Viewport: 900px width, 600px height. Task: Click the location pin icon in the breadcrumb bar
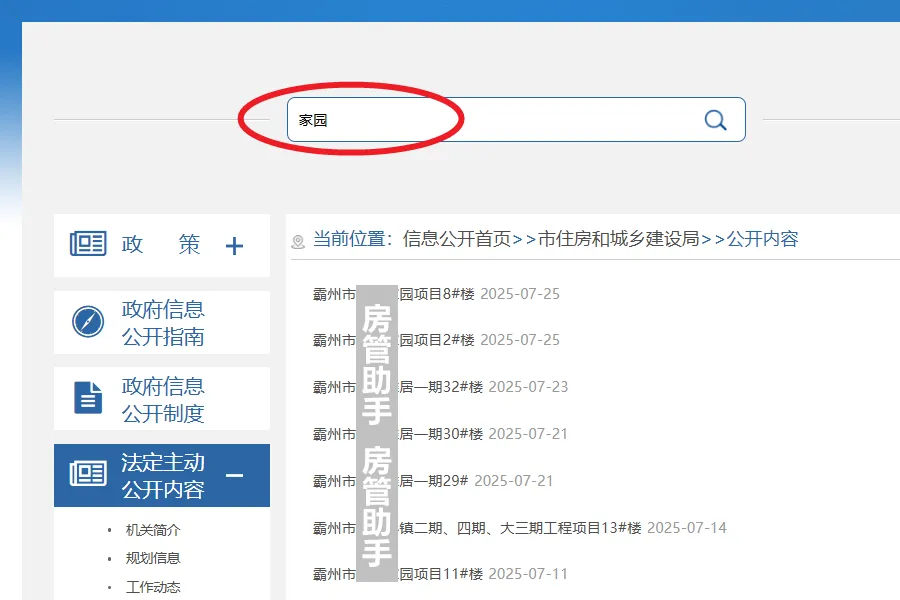(296, 240)
